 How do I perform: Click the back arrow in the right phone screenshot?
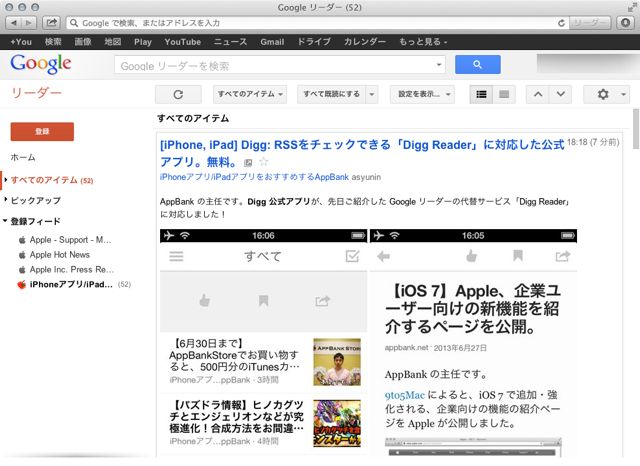(x=383, y=256)
